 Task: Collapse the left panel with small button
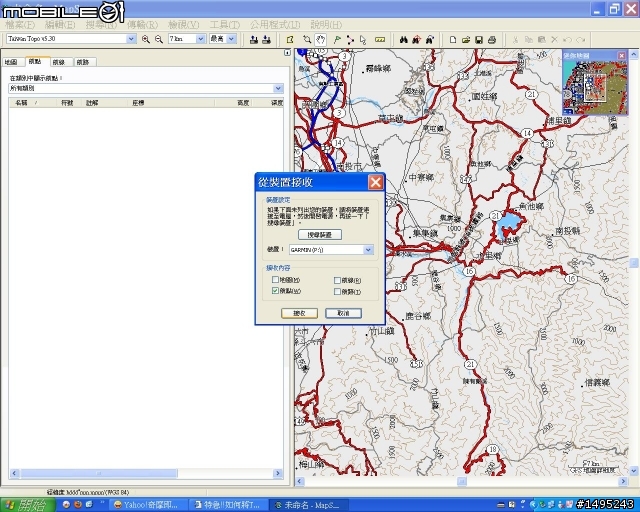pyautogui.click(x=287, y=53)
